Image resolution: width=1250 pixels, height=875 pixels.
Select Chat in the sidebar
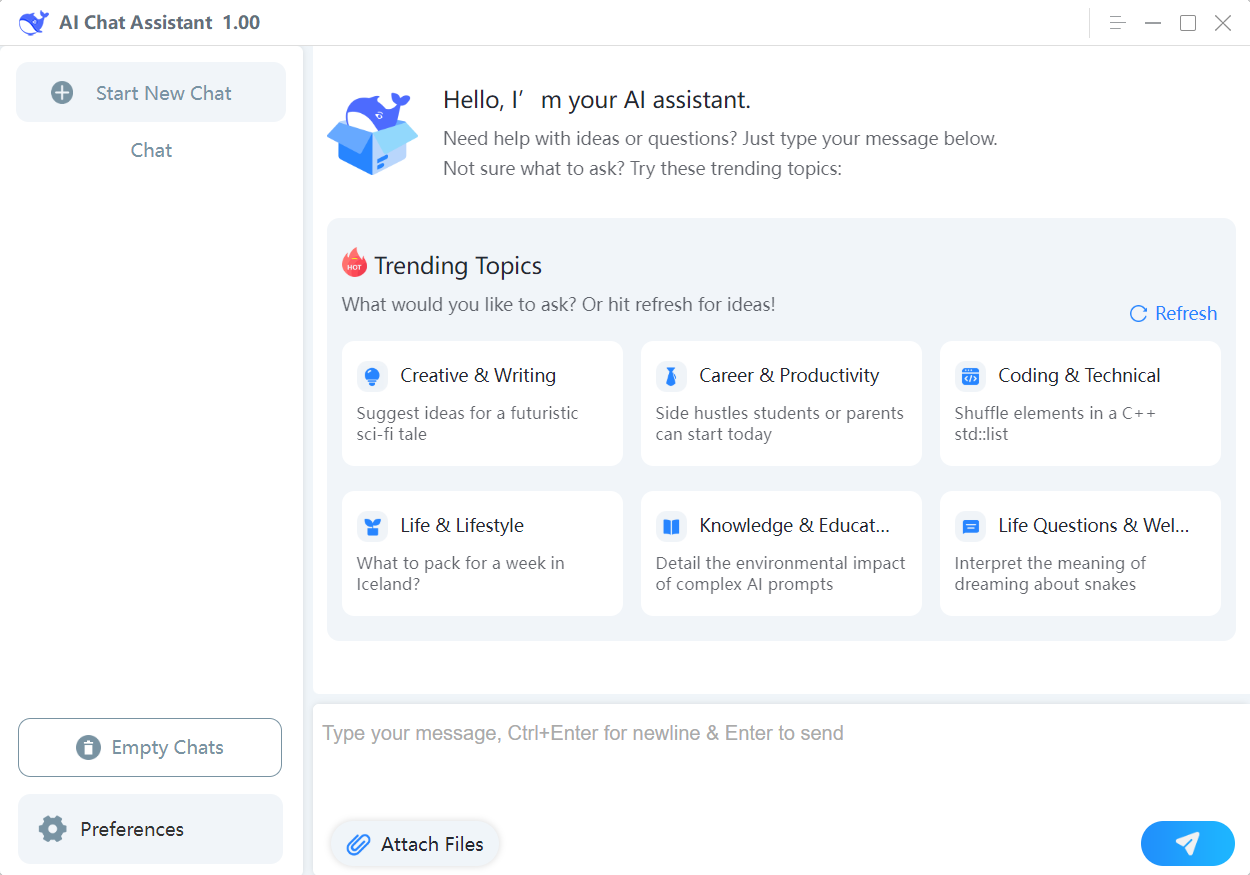(x=151, y=150)
